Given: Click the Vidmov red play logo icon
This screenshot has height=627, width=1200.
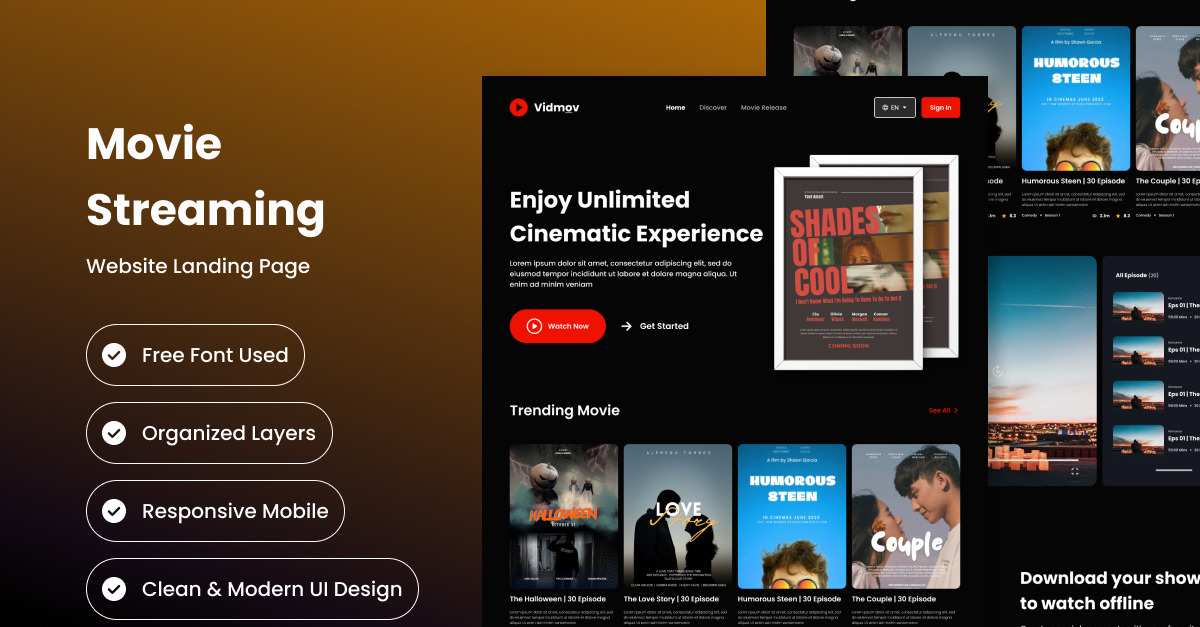Looking at the screenshot, I should [x=518, y=107].
